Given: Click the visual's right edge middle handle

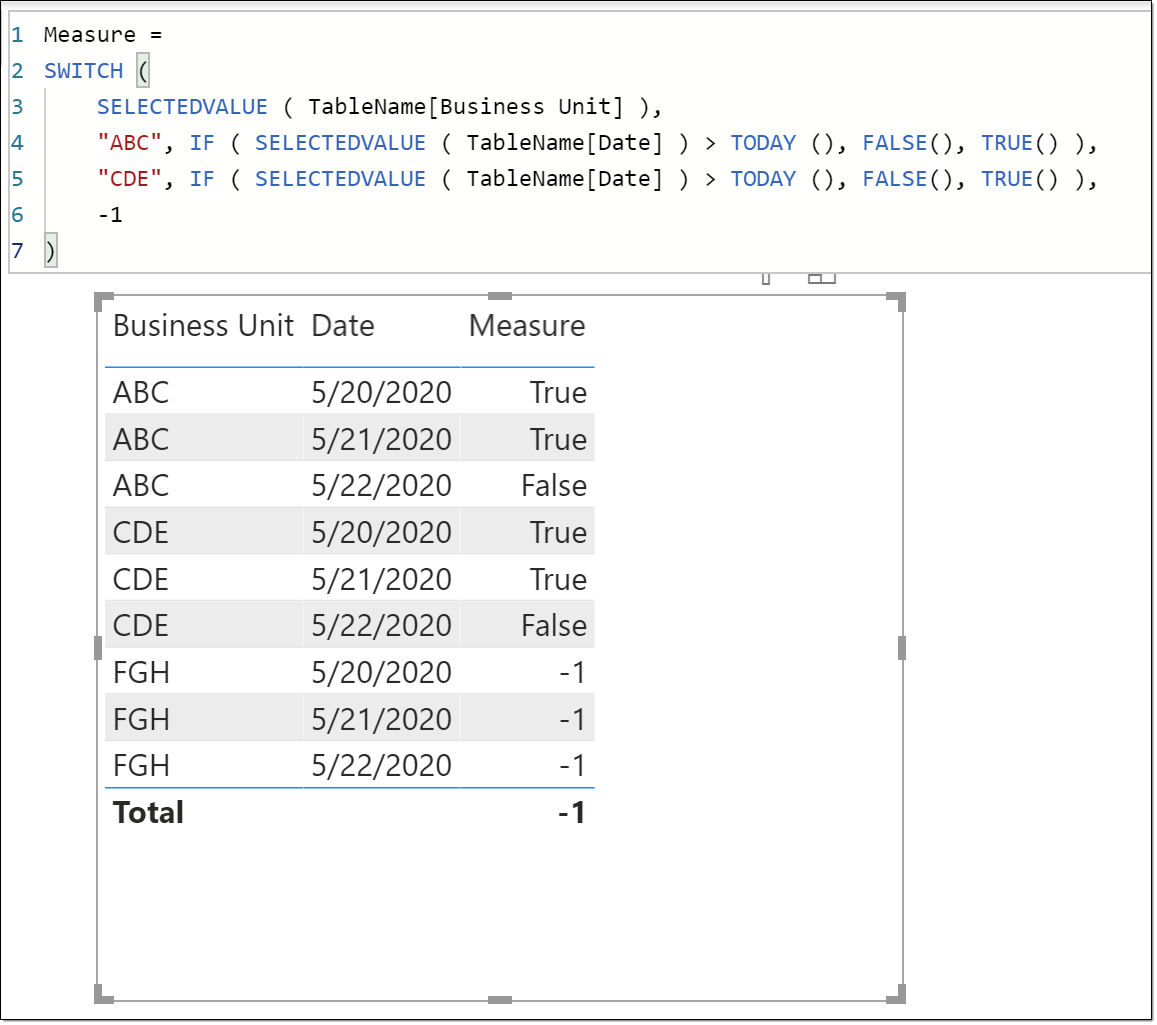Looking at the screenshot, I should point(902,648).
